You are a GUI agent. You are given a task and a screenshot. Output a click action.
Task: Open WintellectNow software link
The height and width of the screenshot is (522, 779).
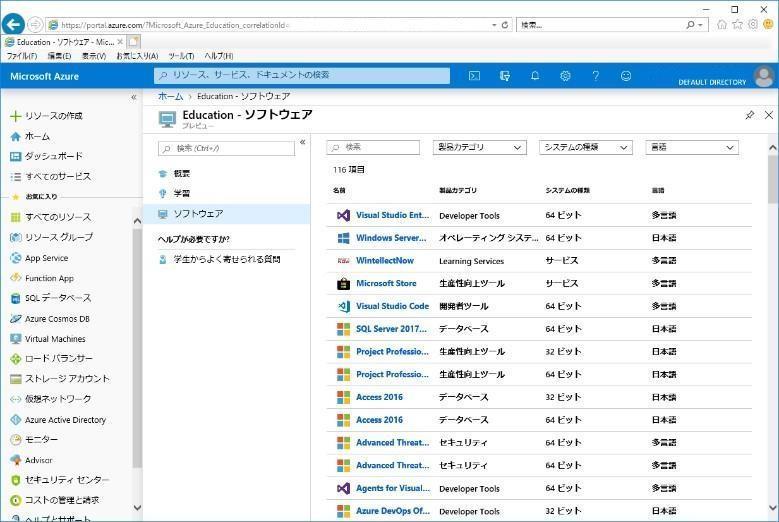click(385, 260)
